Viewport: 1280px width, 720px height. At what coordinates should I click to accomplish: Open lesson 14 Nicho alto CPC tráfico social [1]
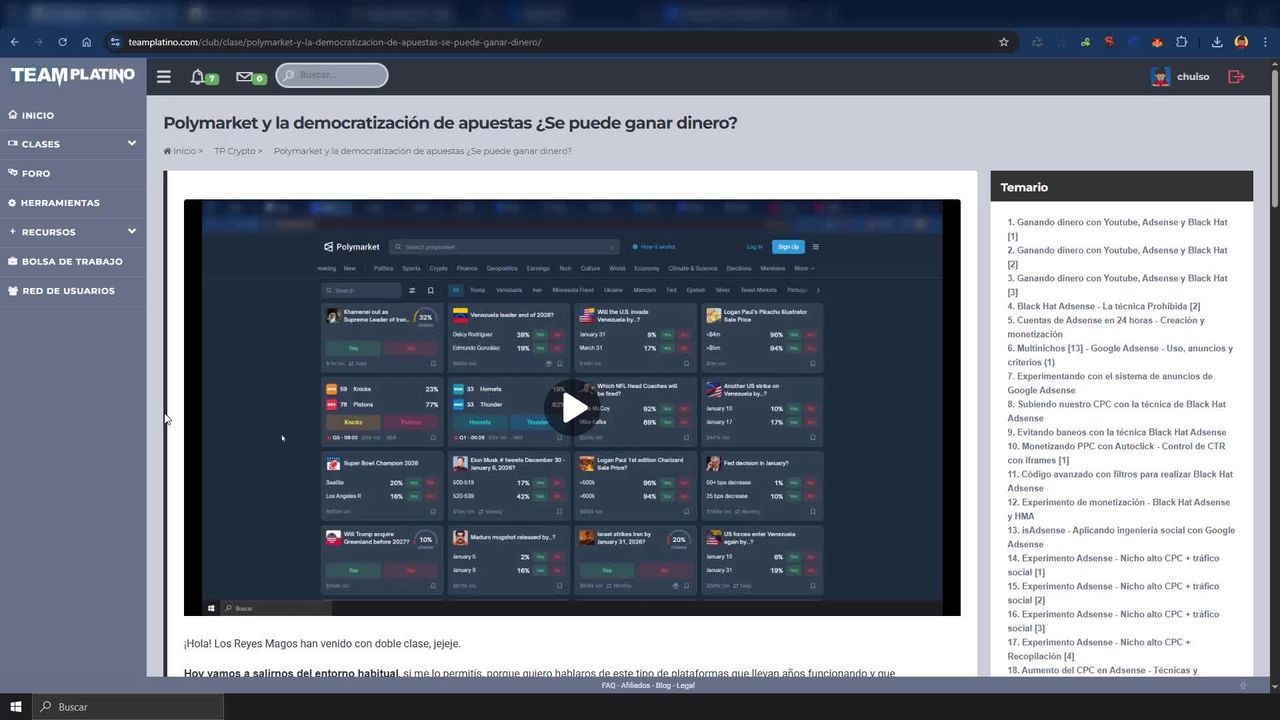pos(1113,565)
